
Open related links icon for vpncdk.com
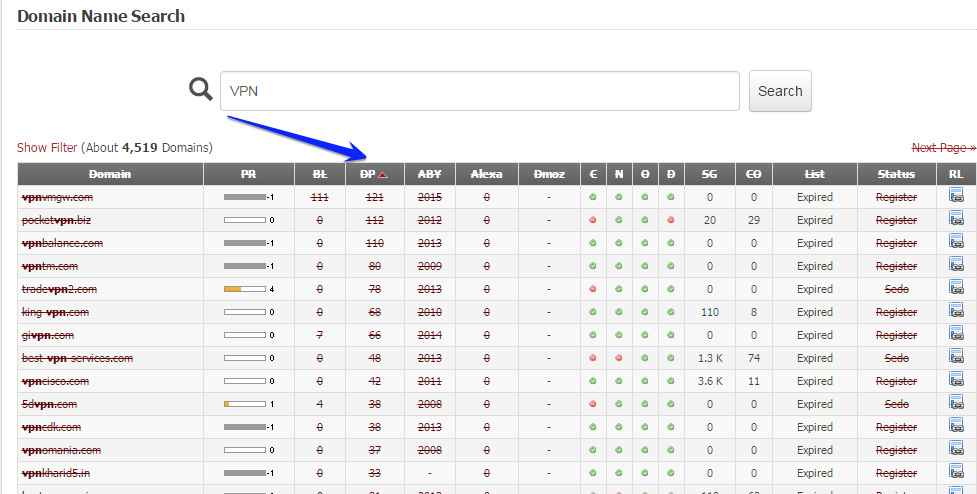point(956,425)
